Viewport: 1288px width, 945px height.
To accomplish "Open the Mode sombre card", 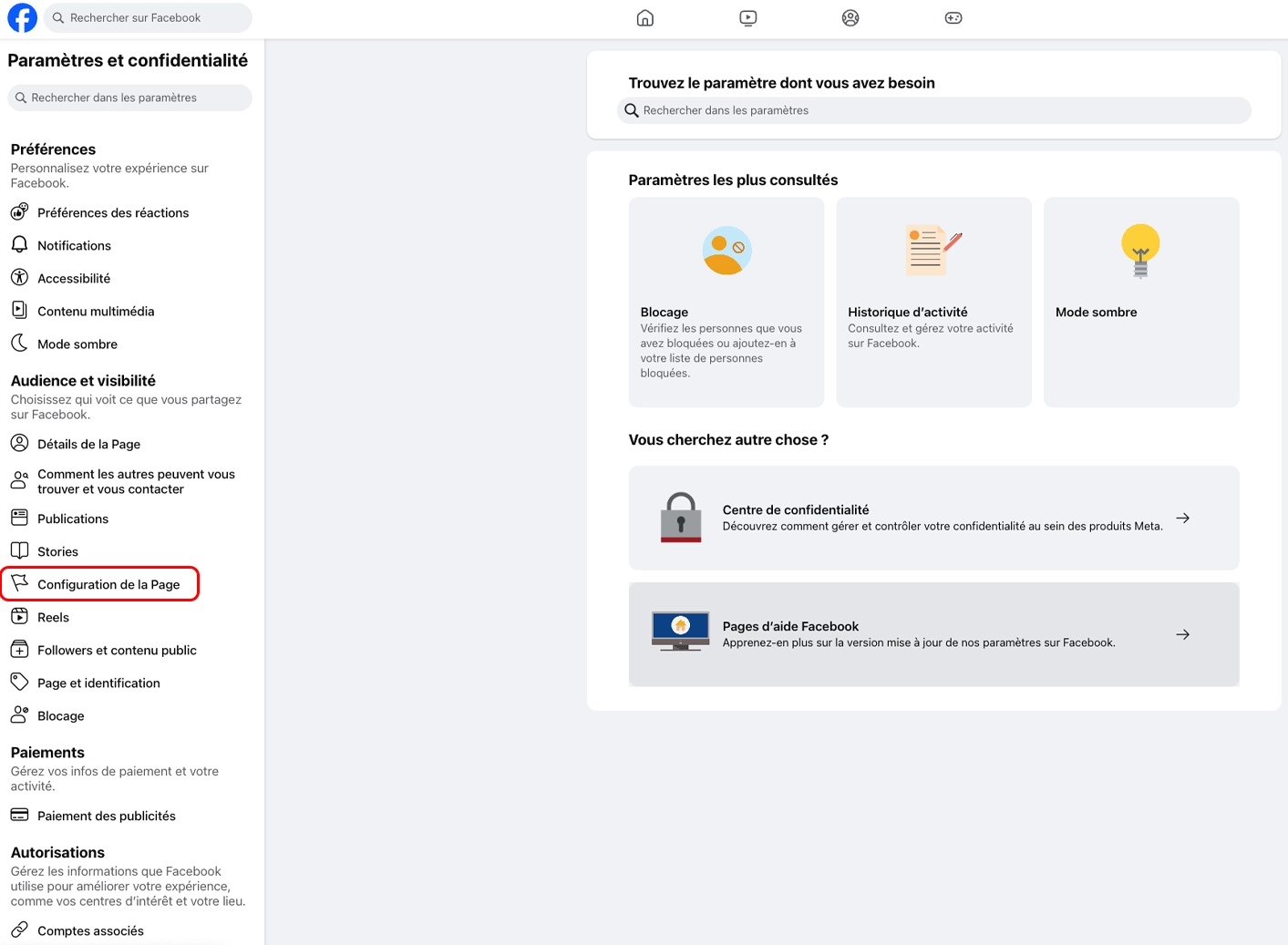I will [x=1140, y=302].
